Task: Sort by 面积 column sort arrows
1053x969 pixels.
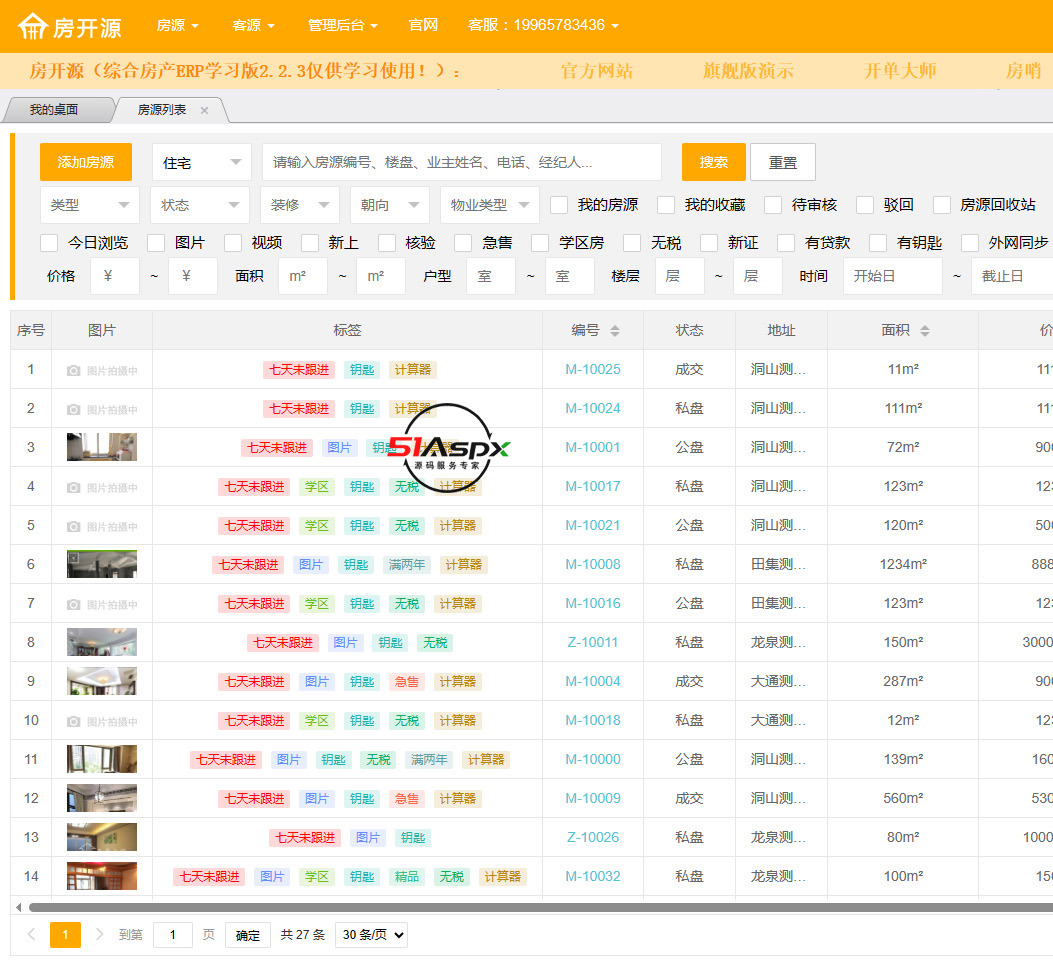Action: (x=925, y=331)
